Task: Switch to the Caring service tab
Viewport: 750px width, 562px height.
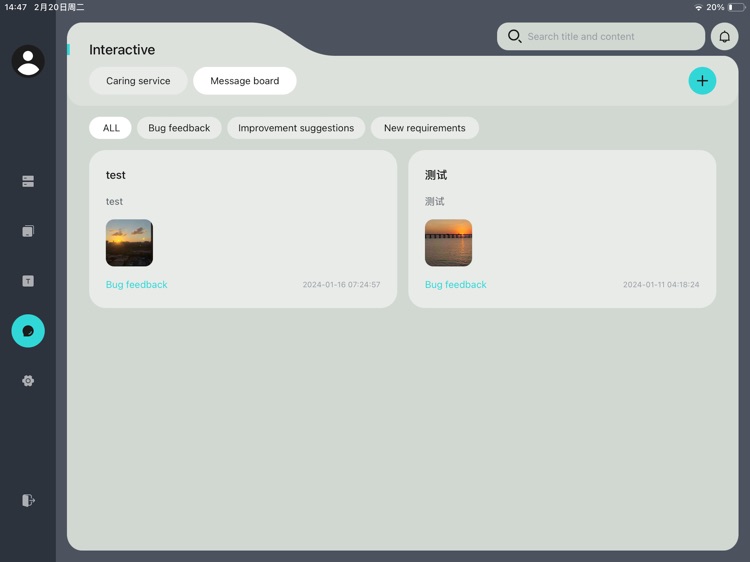Action: coord(138,81)
